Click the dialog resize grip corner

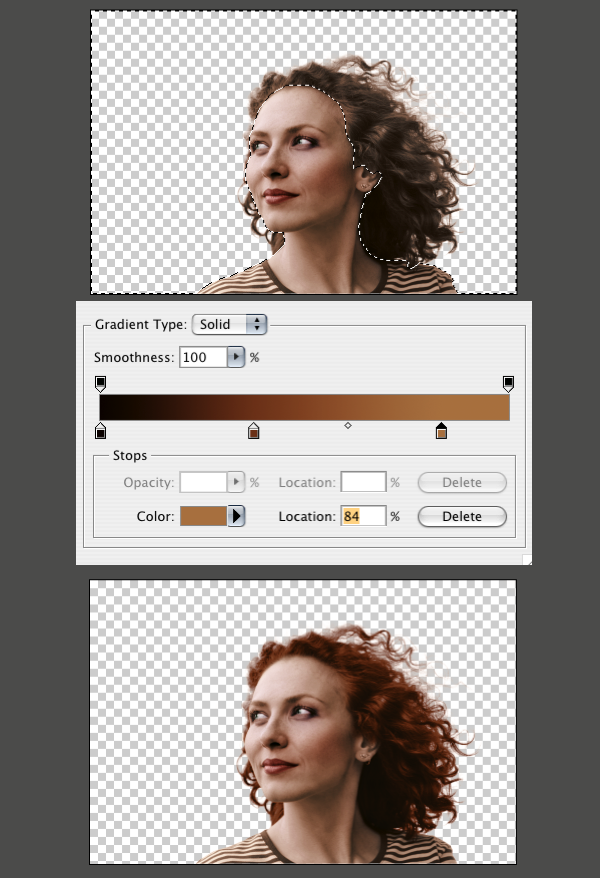point(527,560)
